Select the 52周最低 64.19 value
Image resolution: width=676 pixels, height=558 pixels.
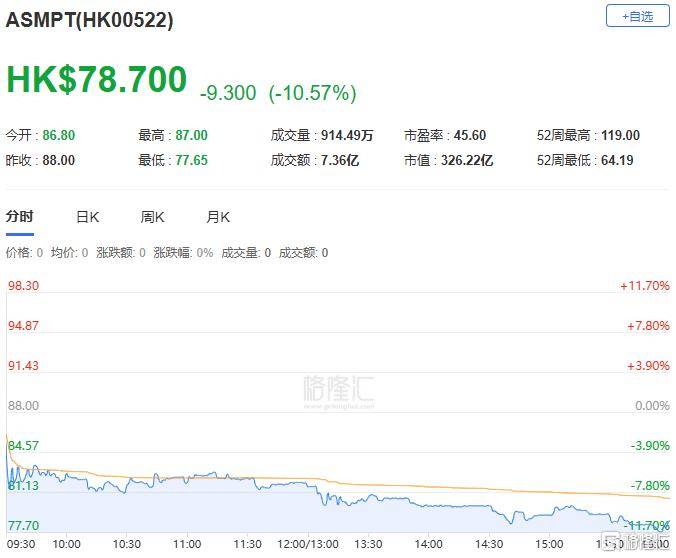585,160
